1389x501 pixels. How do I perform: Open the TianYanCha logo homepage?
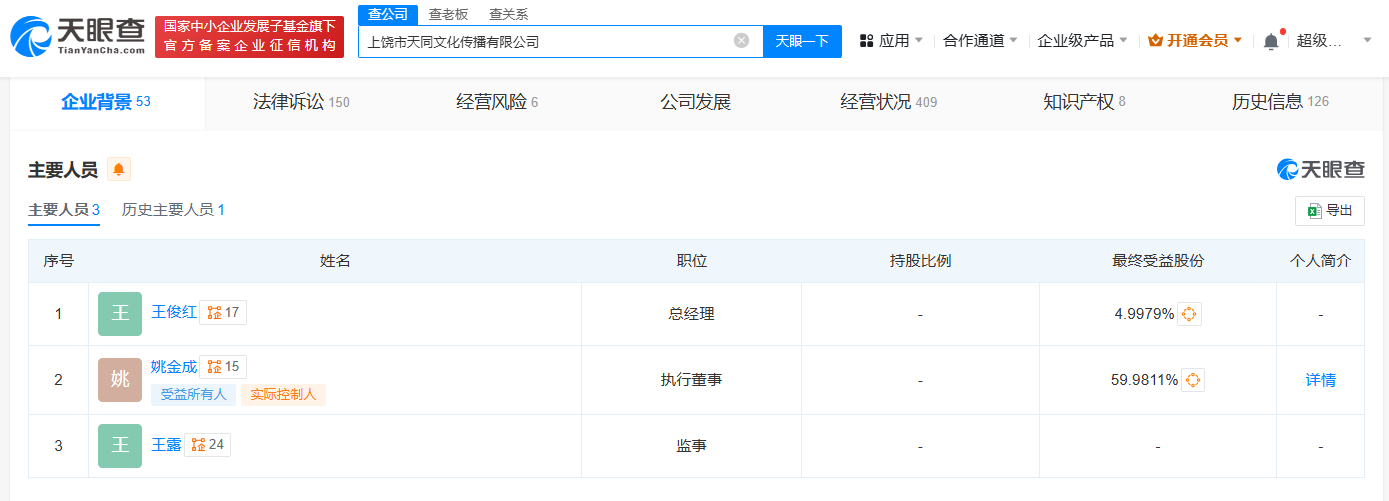pyautogui.click(x=77, y=35)
